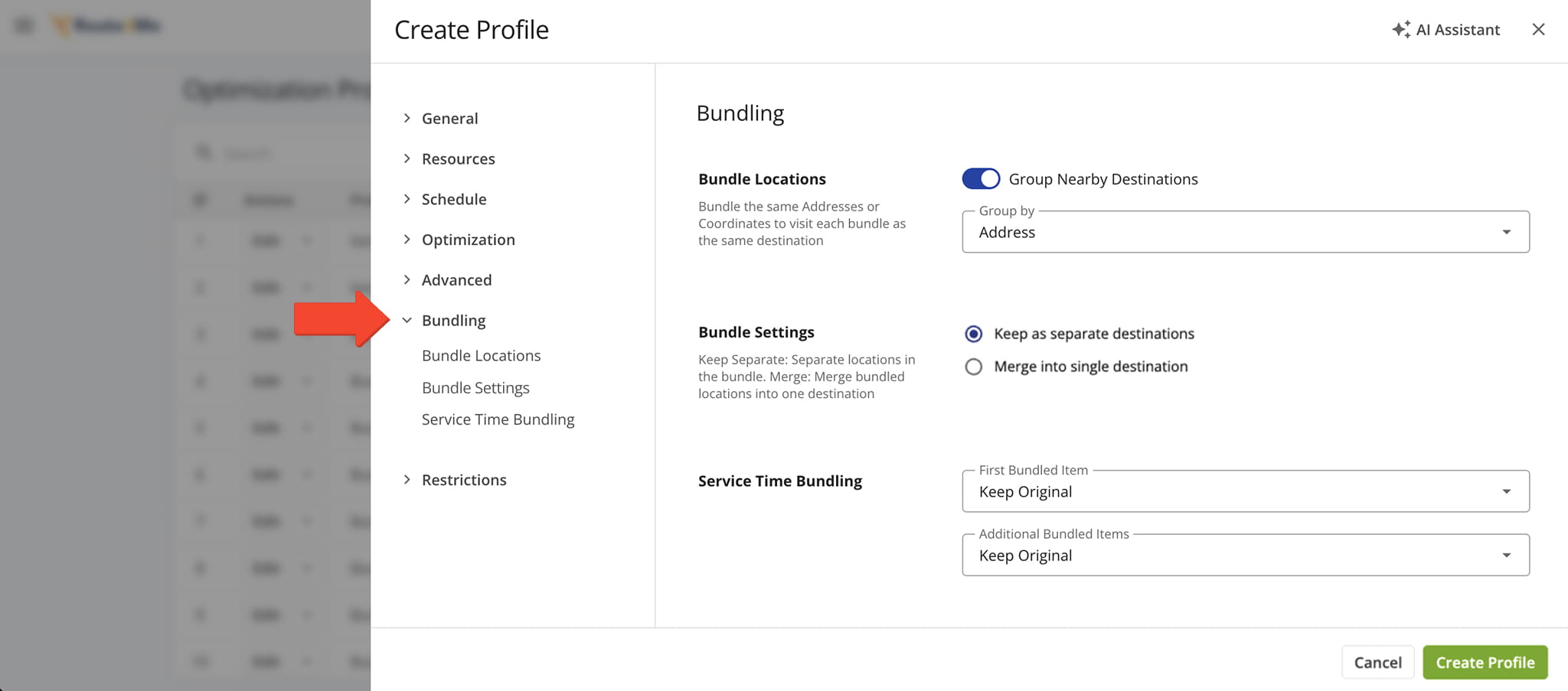Screen dimensions: 1568x691
Task: Expand the Optimization section chevron
Action: point(407,240)
